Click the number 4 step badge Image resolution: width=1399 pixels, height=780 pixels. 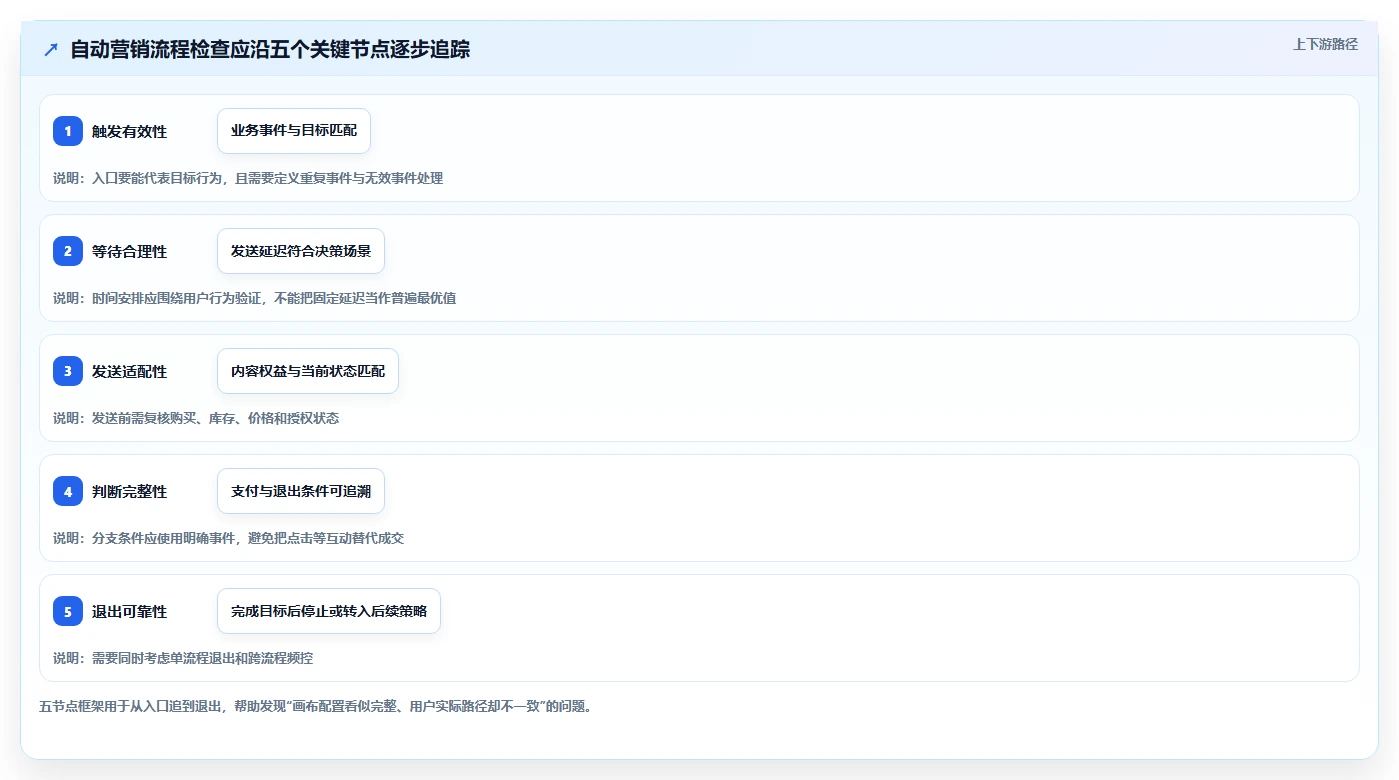(x=68, y=491)
